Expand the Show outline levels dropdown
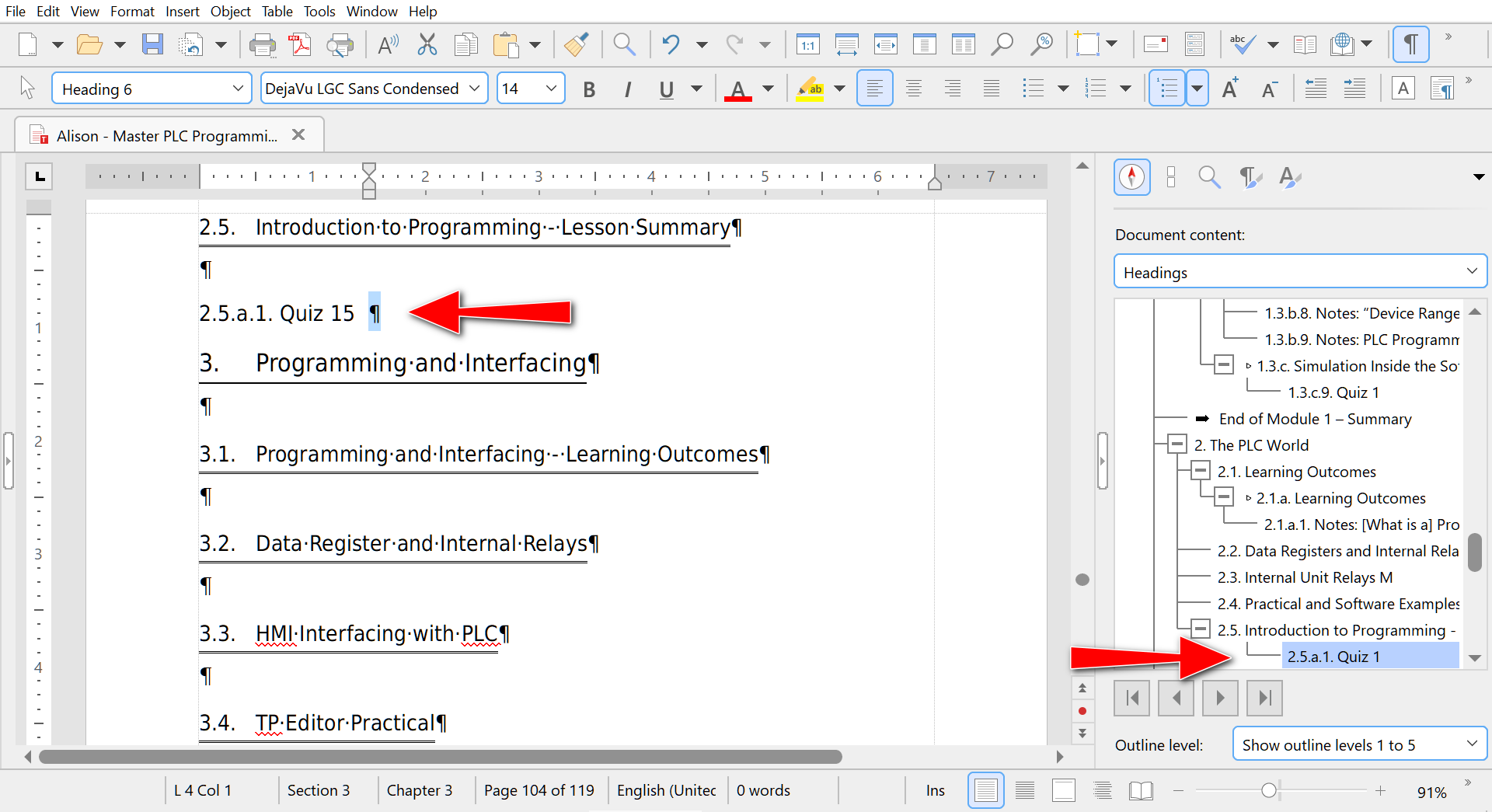1492x812 pixels. pyautogui.click(x=1471, y=744)
